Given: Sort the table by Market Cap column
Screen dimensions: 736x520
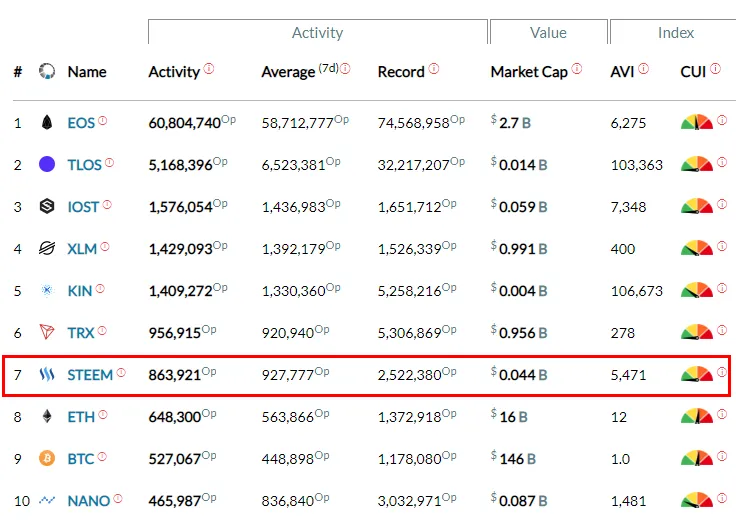Looking at the screenshot, I should pyautogui.click(x=529, y=72).
